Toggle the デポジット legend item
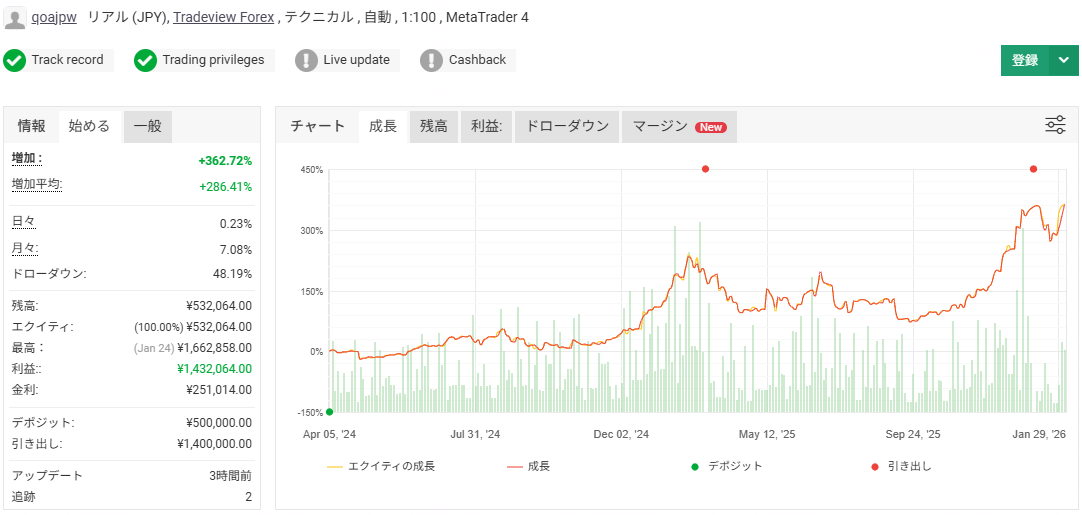 (726, 466)
